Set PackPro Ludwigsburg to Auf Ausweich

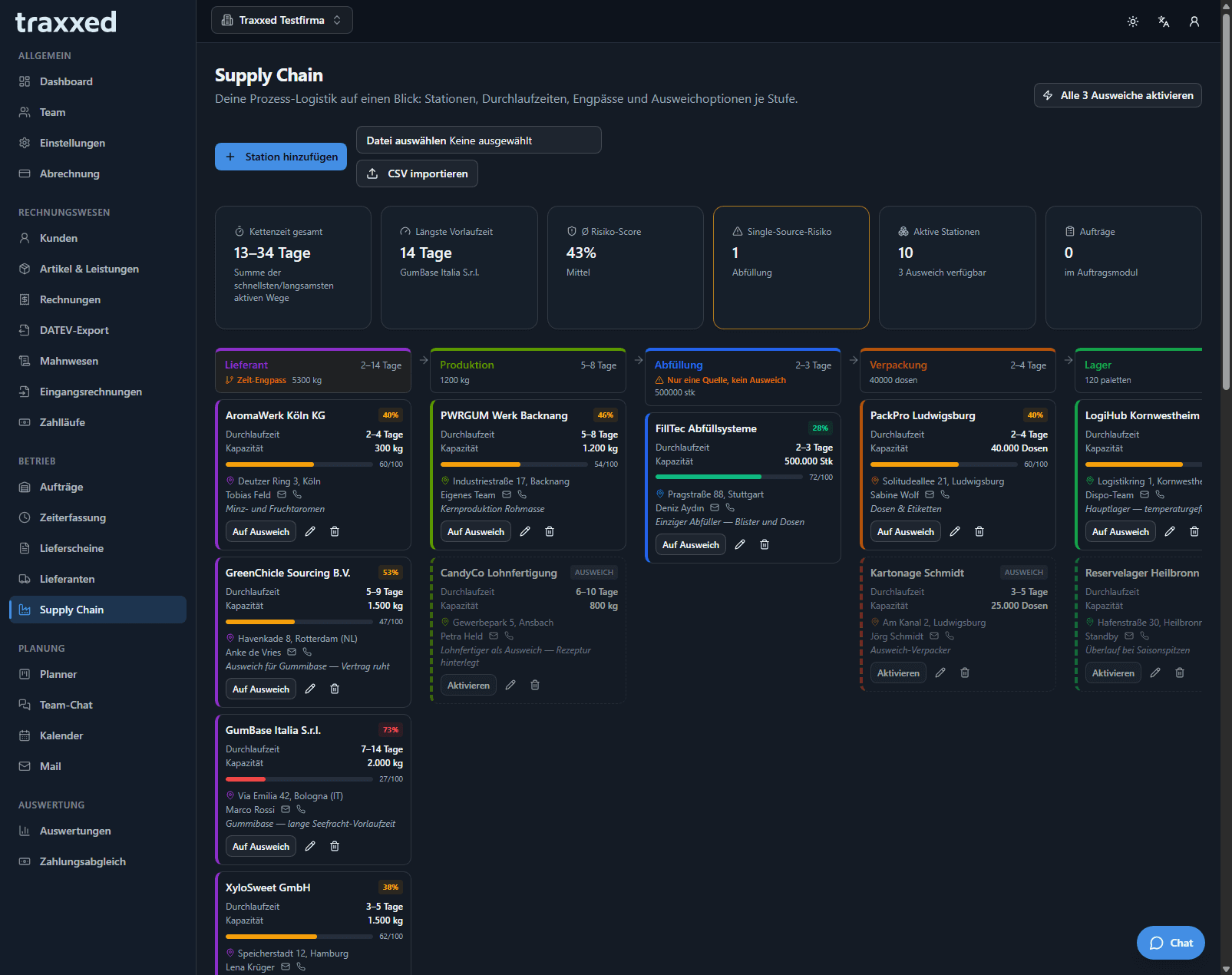coord(906,531)
